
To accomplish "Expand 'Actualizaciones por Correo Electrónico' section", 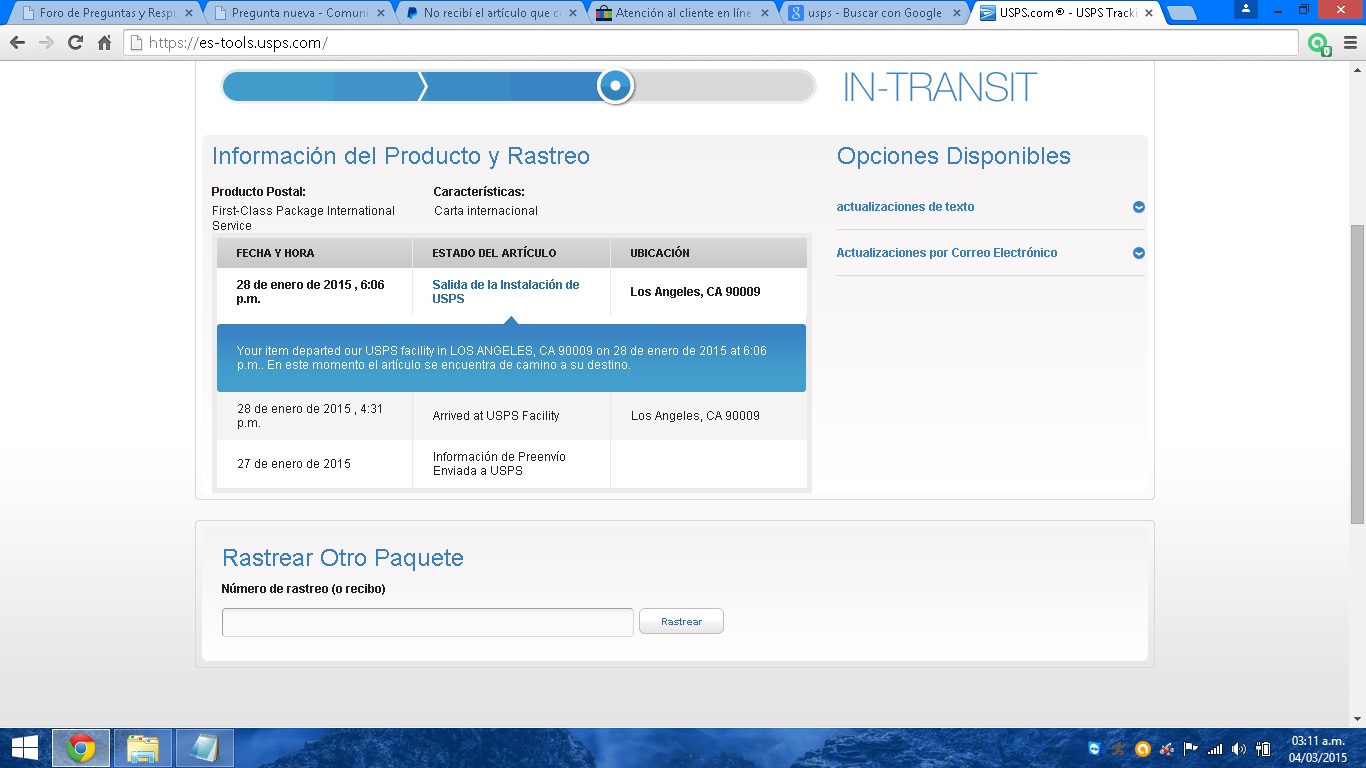I will 1138,253.
